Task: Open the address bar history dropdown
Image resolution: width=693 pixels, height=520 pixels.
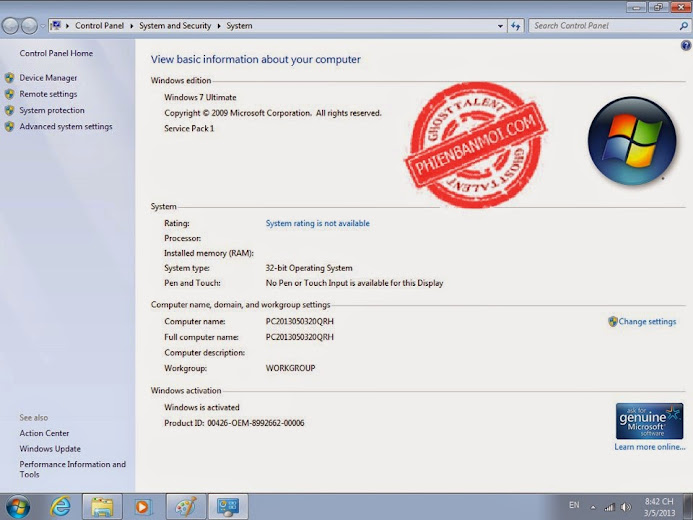Action: (500, 26)
